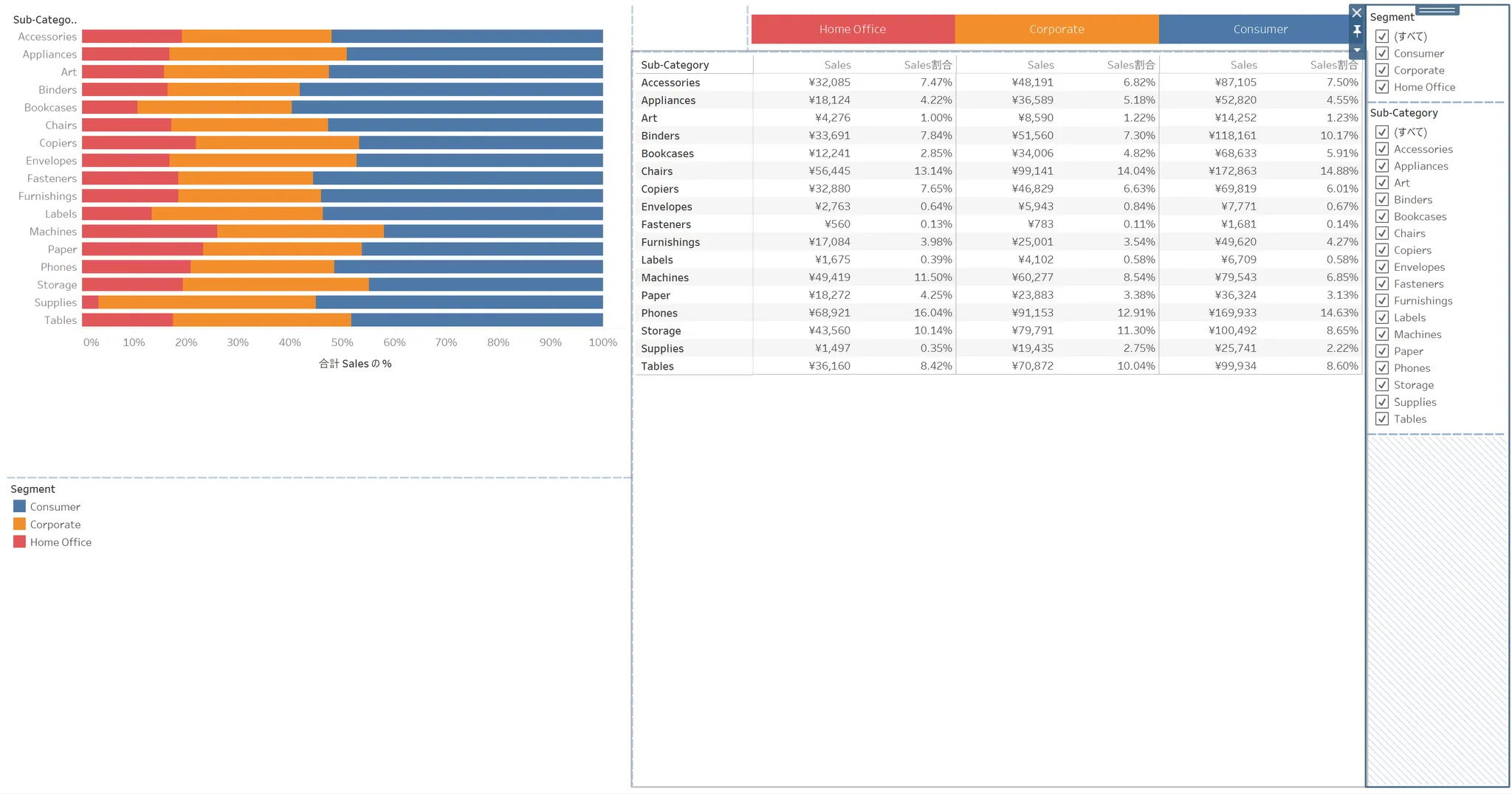Toggle the Bookcases sub-category checkbox
Screen dimensions: 1512x794
point(1382,216)
